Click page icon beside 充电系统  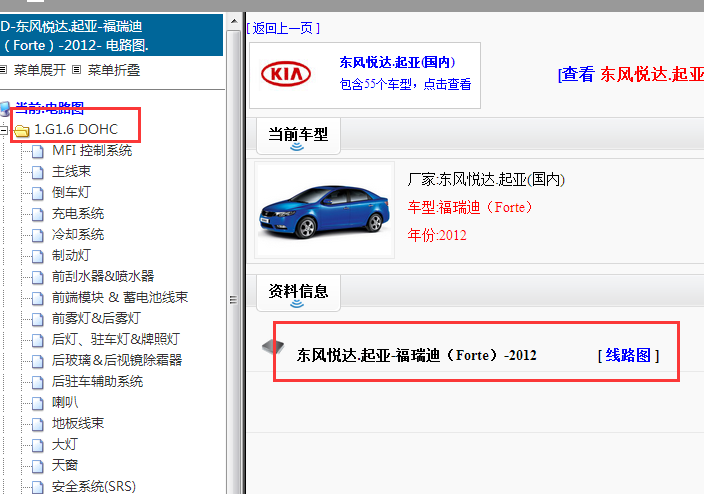click(38, 215)
